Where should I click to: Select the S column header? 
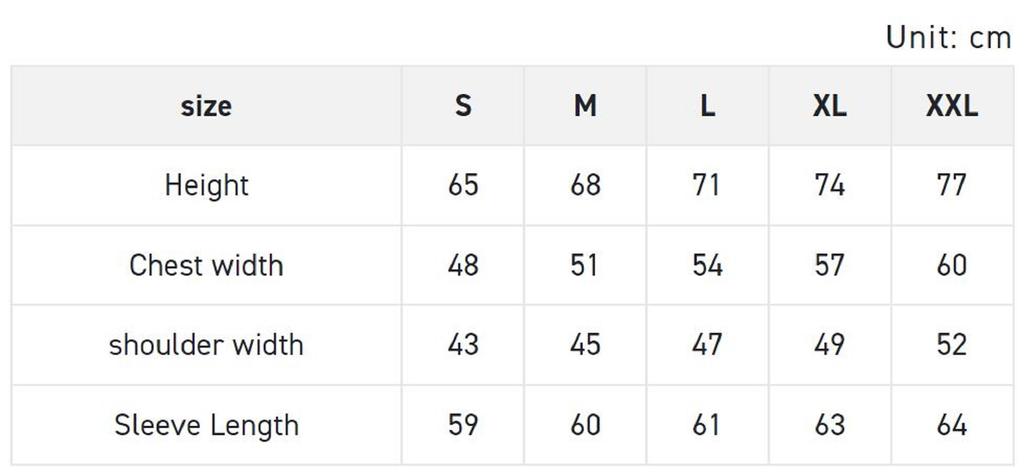point(463,106)
